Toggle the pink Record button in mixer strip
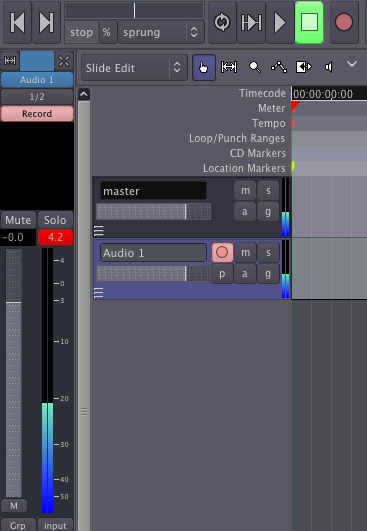Viewport: 367px width, 531px height. pyautogui.click(x=37, y=113)
